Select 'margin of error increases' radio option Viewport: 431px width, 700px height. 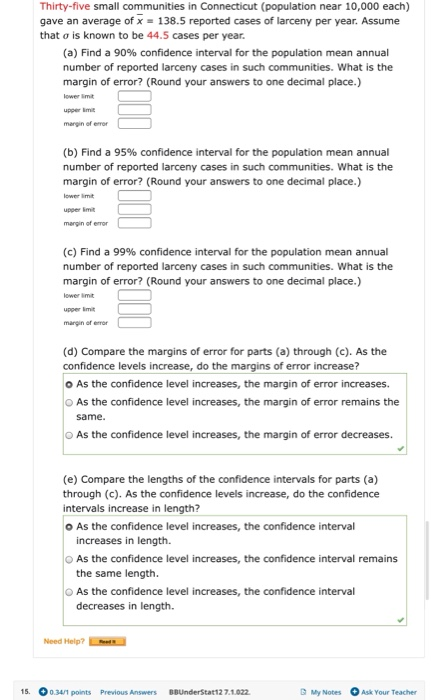69,384
